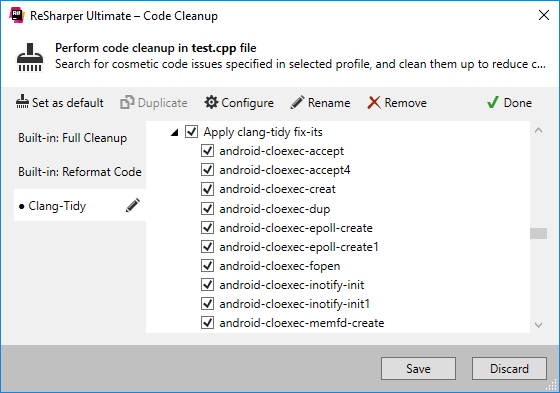The image size is (560, 393).
Task: Click the Configure gear icon
Action: pyautogui.click(x=211, y=102)
